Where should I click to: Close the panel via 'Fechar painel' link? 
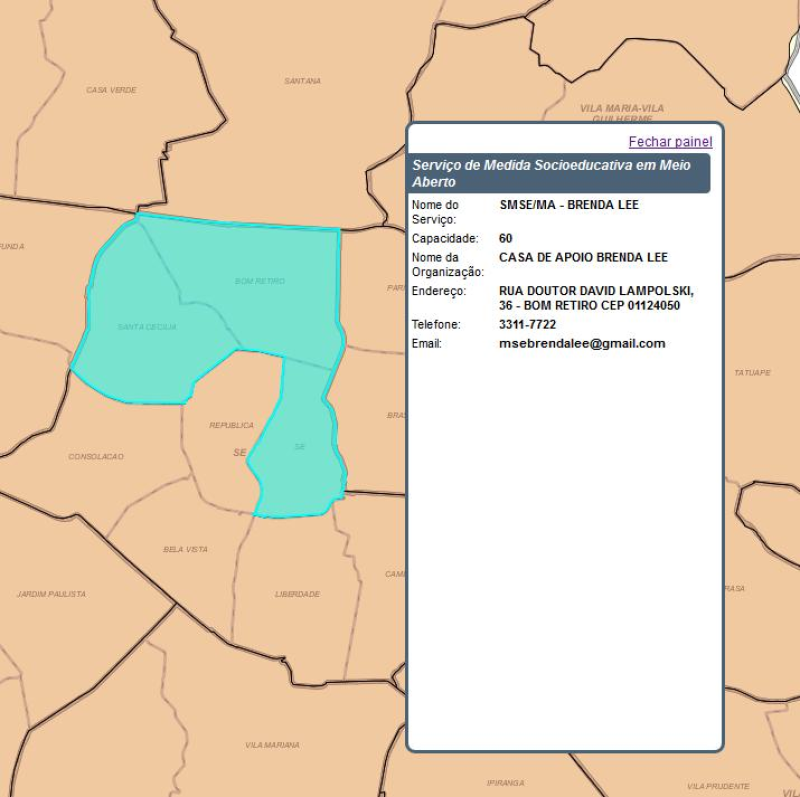670,142
